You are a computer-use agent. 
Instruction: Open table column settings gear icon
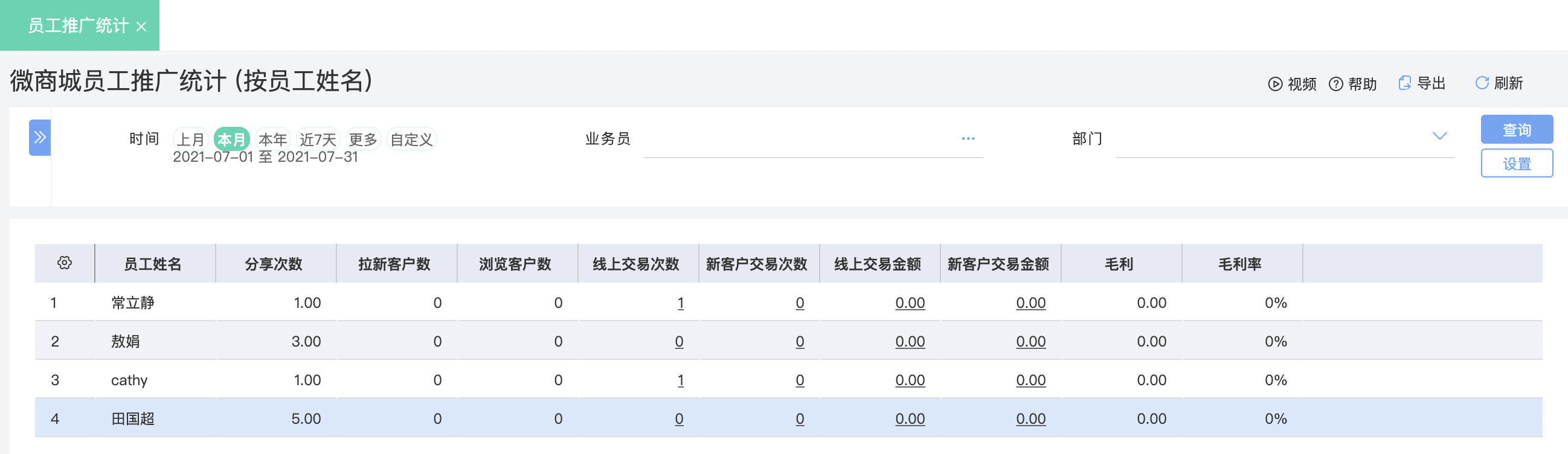(x=65, y=263)
